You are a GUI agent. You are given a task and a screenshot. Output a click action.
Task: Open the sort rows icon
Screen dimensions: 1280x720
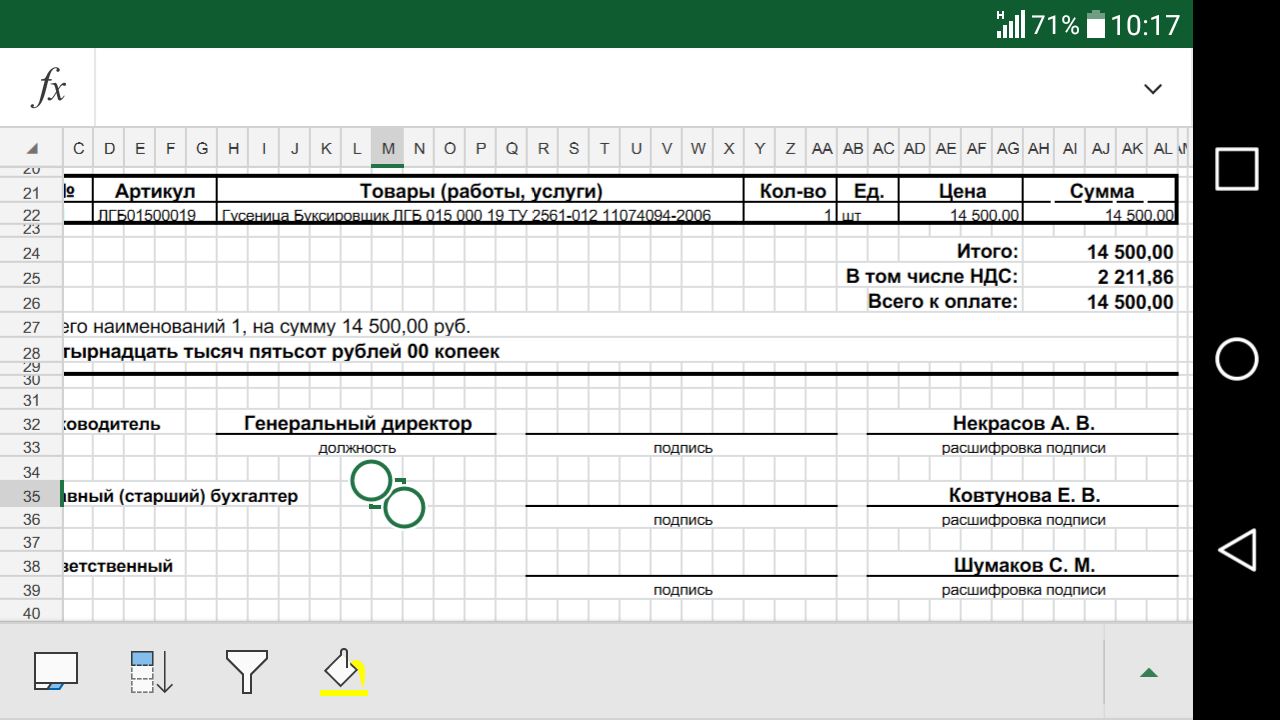[x=152, y=672]
